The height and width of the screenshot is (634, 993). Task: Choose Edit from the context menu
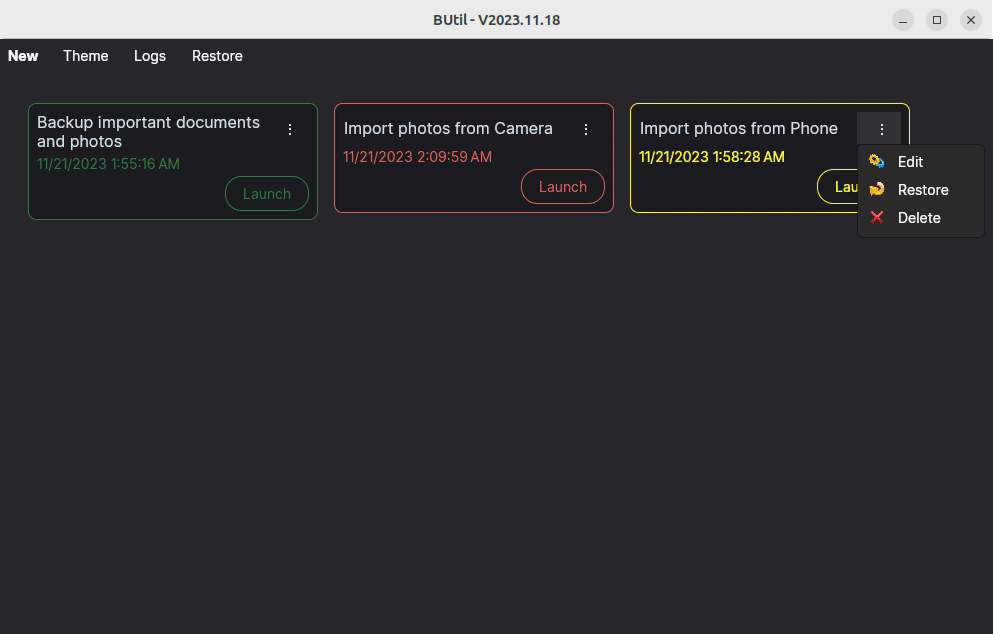pyautogui.click(x=910, y=162)
